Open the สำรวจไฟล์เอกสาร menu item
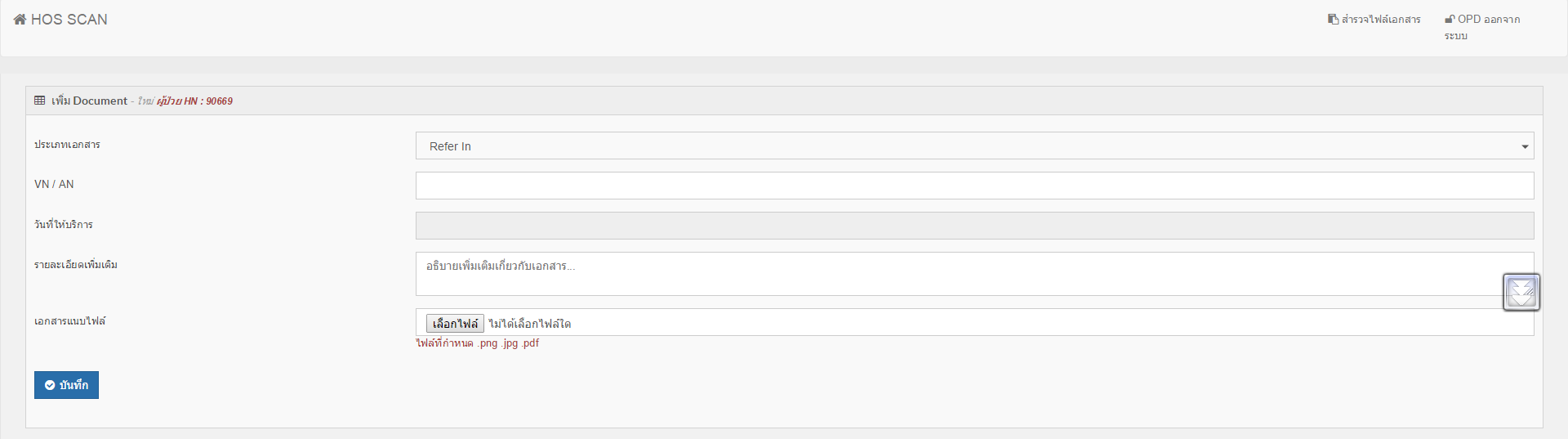Image resolution: width=1568 pixels, height=439 pixels. (x=1381, y=19)
